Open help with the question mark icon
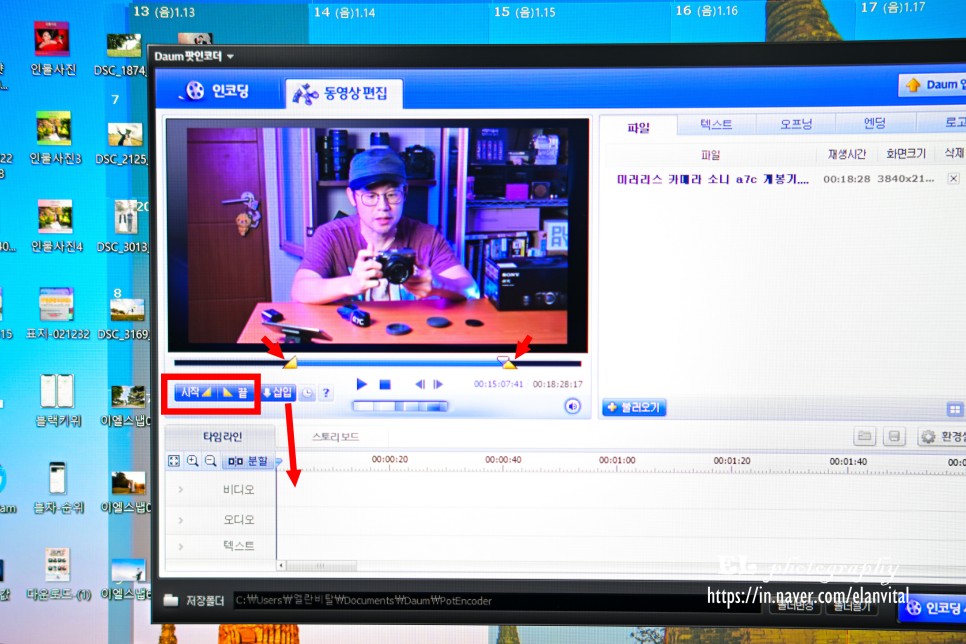 coord(326,393)
